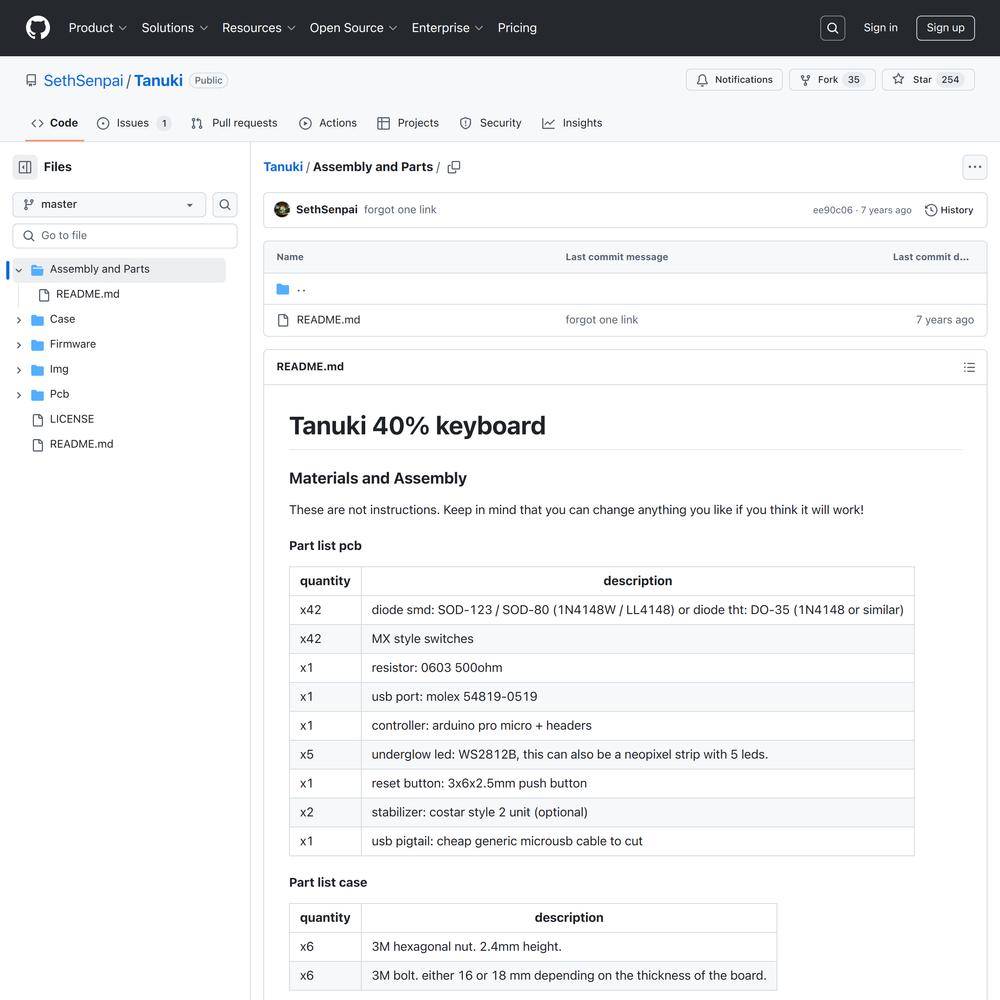Click SethSenpai avatar in commit bar
Image resolution: width=1000 pixels, height=1000 pixels.
coord(282,210)
